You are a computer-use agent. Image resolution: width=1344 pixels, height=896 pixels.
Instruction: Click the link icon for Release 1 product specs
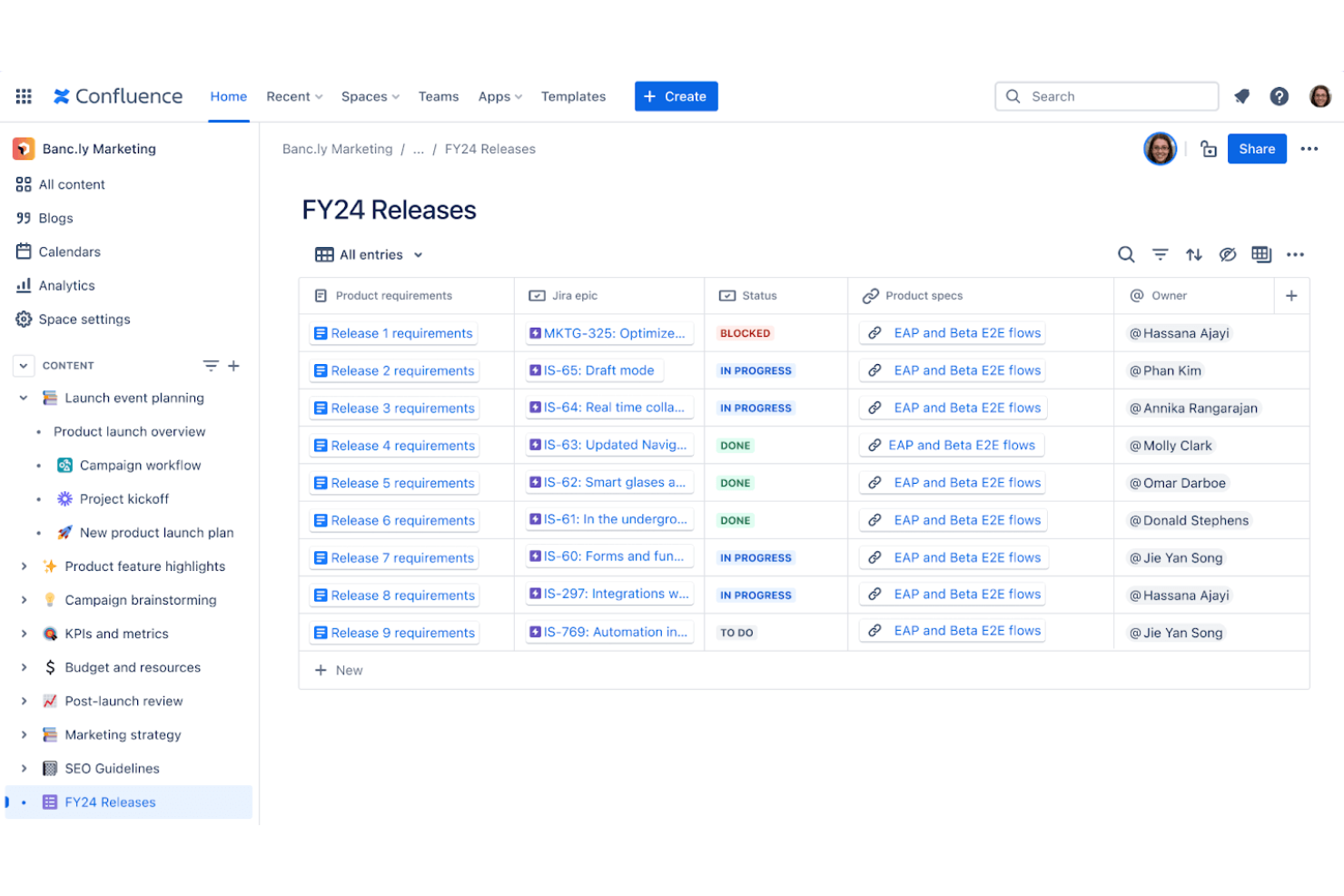[875, 333]
